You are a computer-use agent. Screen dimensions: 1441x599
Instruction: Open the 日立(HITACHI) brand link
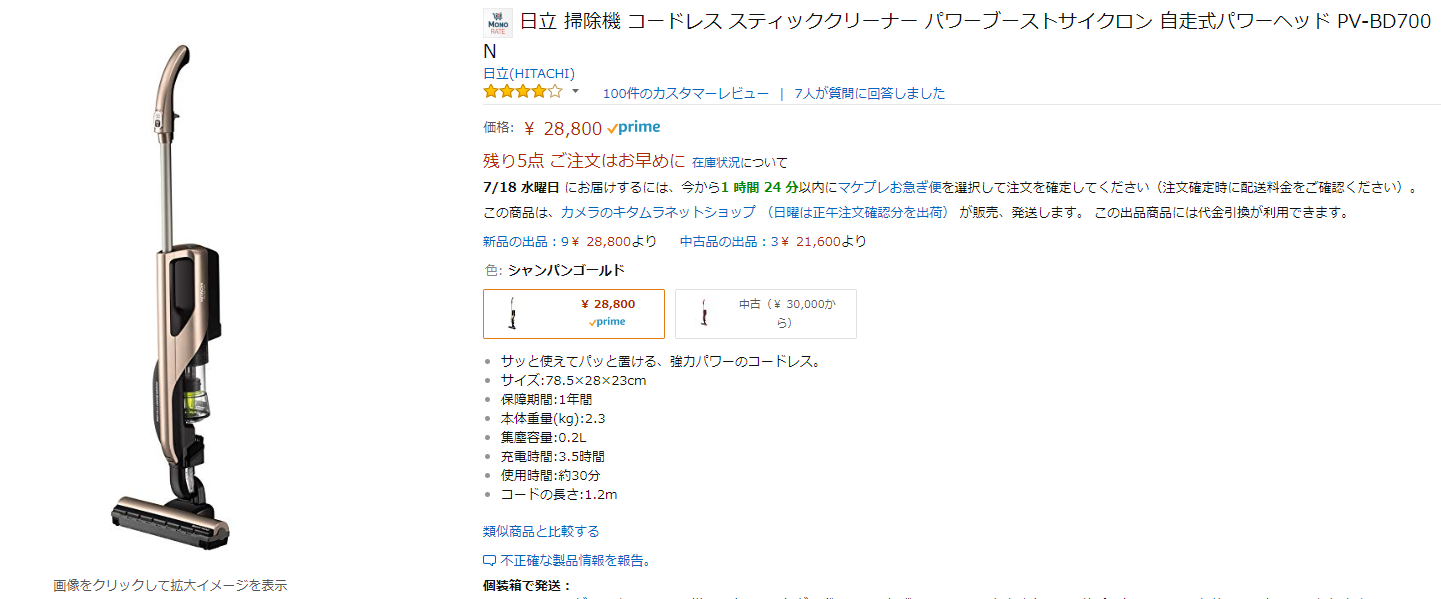pos(528,73)
